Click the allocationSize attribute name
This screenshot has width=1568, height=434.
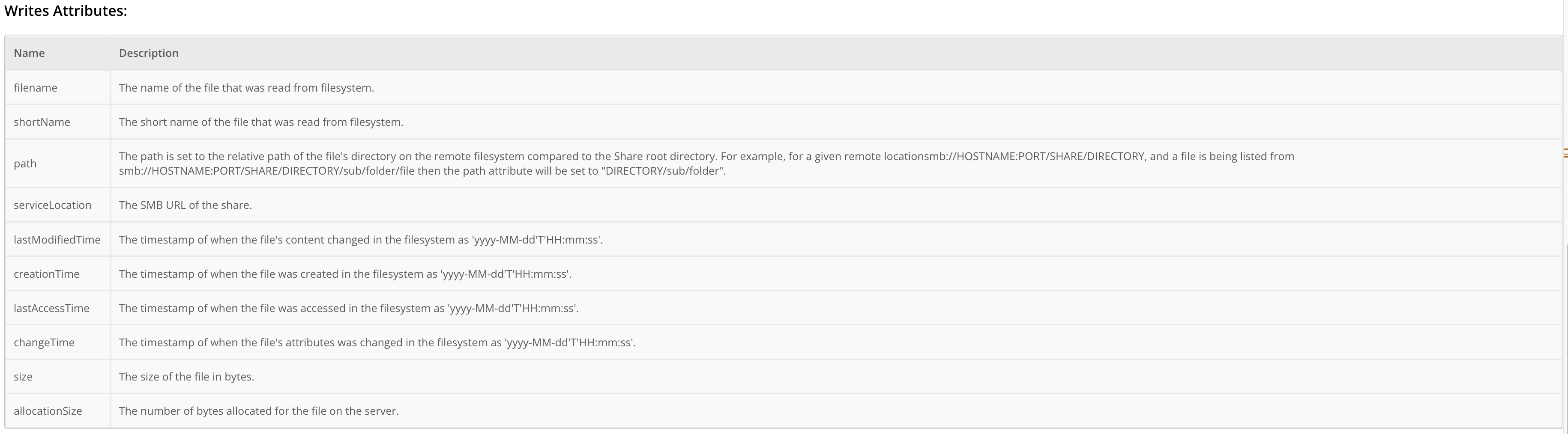coord(48,411)
